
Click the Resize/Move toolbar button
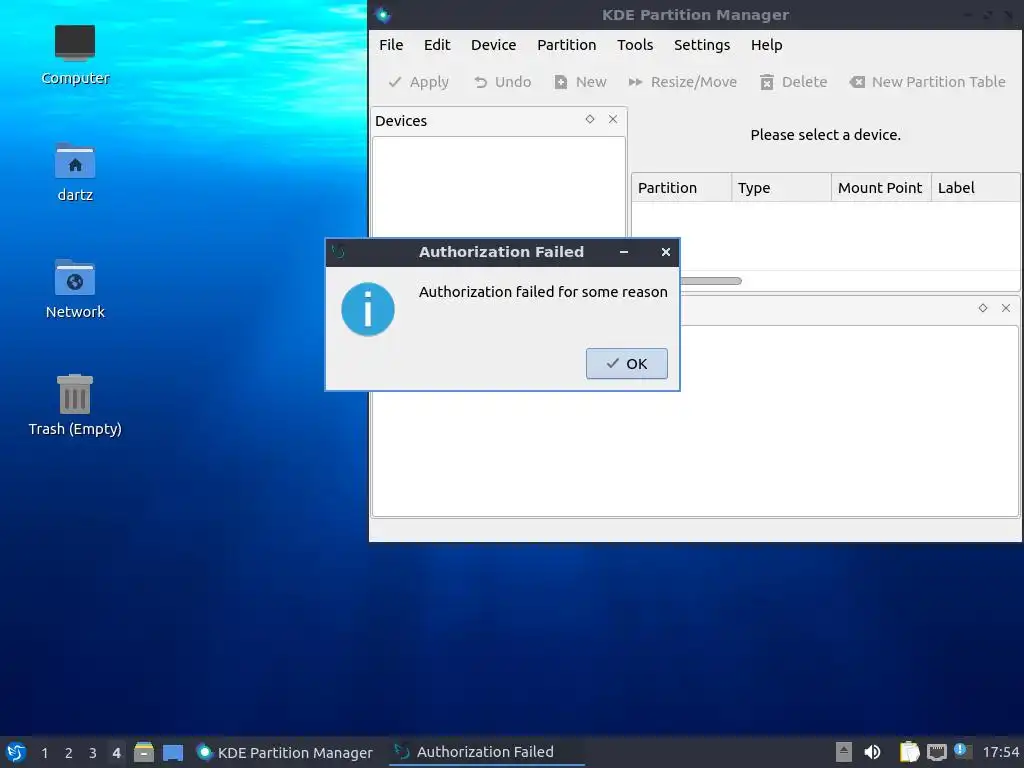coord(682,82)
